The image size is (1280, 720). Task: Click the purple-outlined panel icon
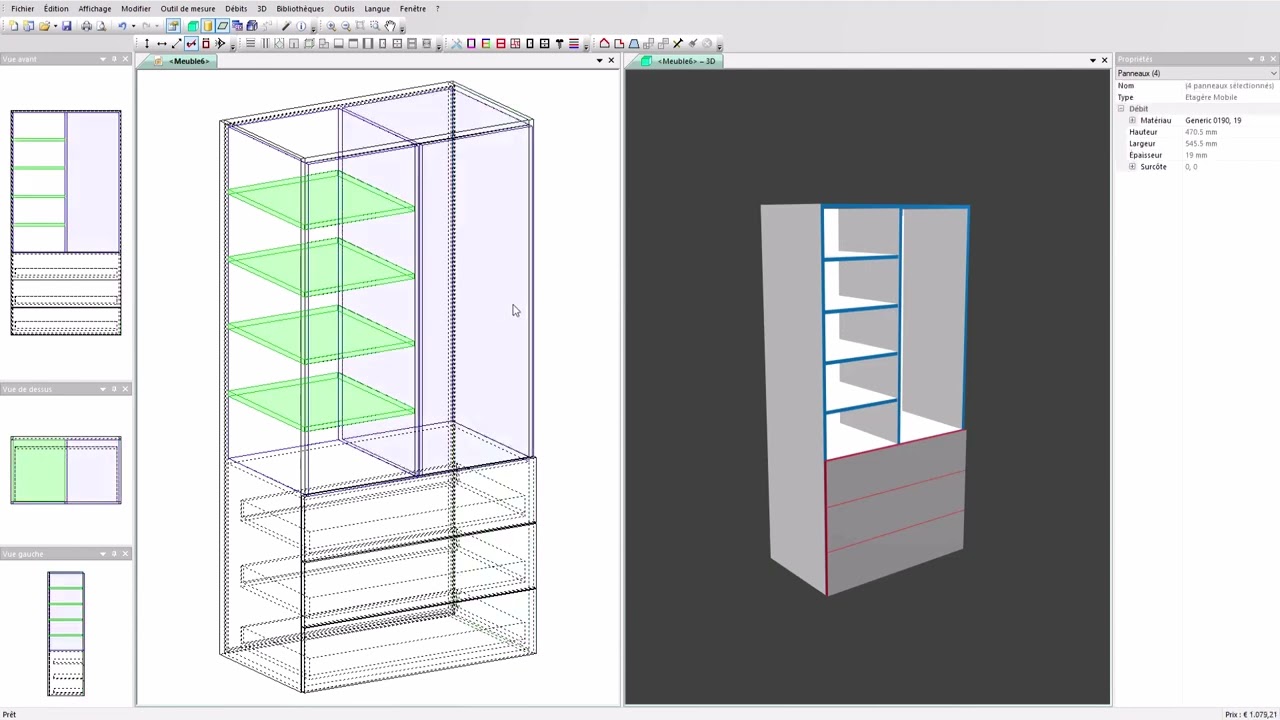pos(471,44)
